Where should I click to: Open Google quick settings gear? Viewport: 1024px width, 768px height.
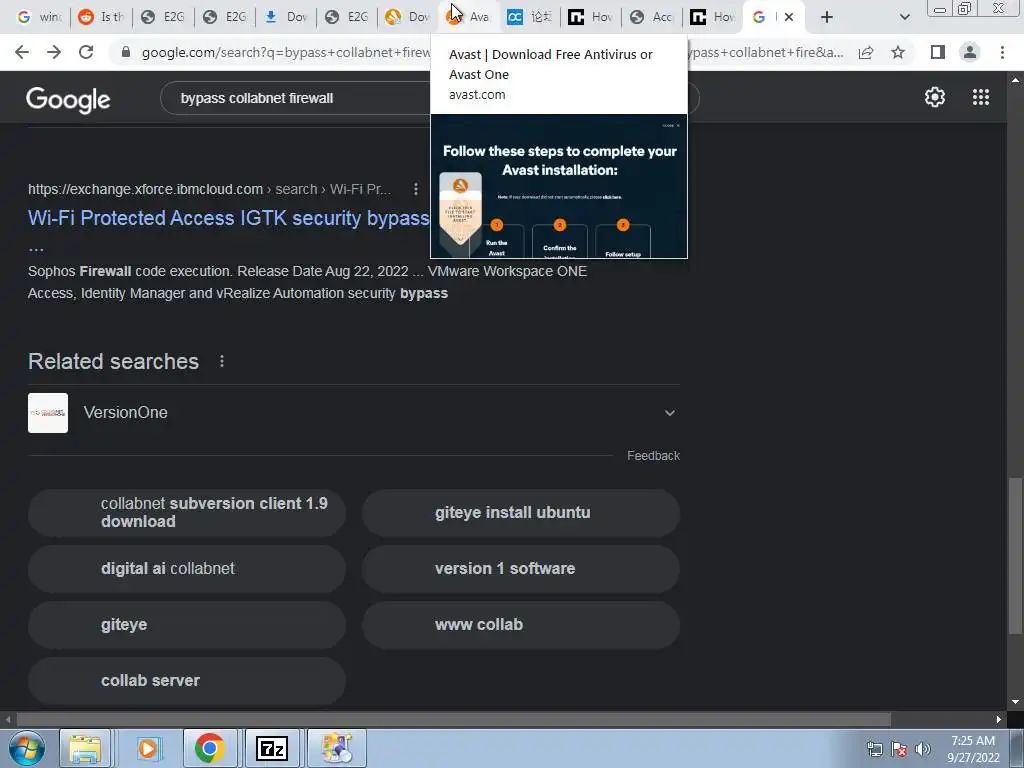click(935, 97)
